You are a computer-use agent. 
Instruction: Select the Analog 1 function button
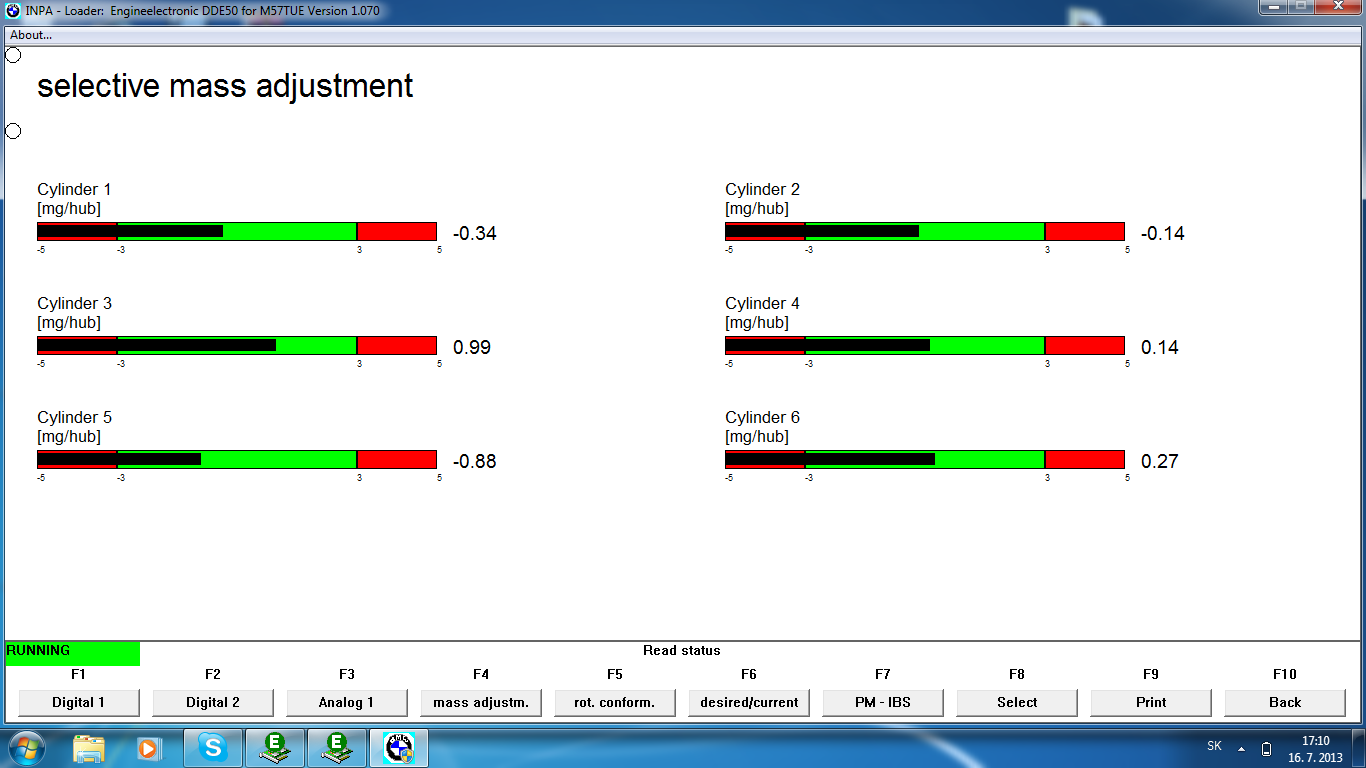click(x=347, y=702)
